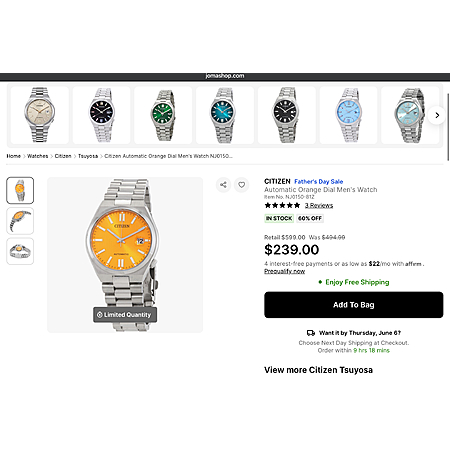Click the share icon above the product image
Viewport: 450px width, 450px height.
[223, 185]
